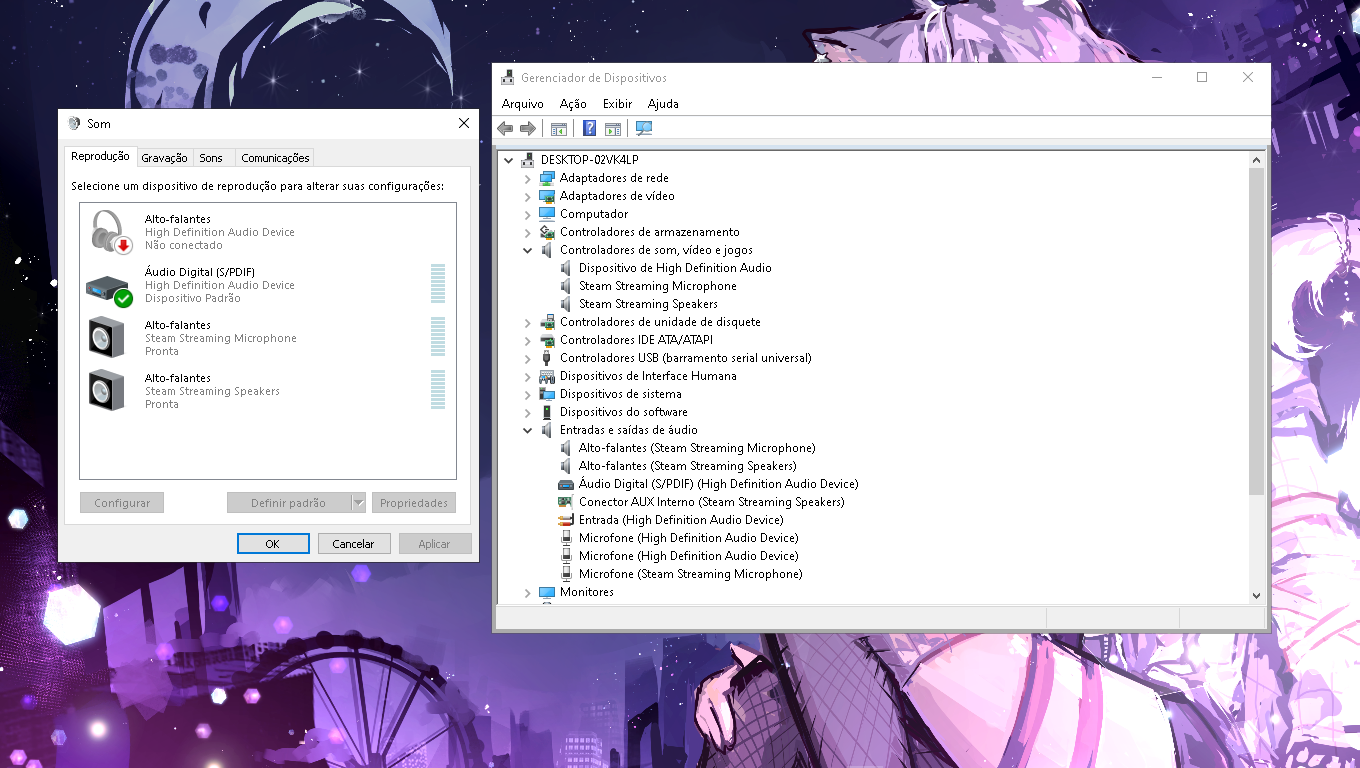This screenshot has height=768, width=1360.
Task: Click the Device Manager vertical scrollbar thumb
Action: (1257, 331)
